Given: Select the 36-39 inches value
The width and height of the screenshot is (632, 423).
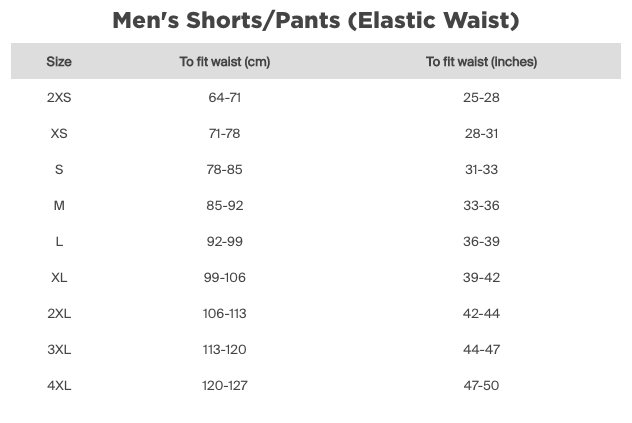Looking at the screenshot, I should click(481, 242).
